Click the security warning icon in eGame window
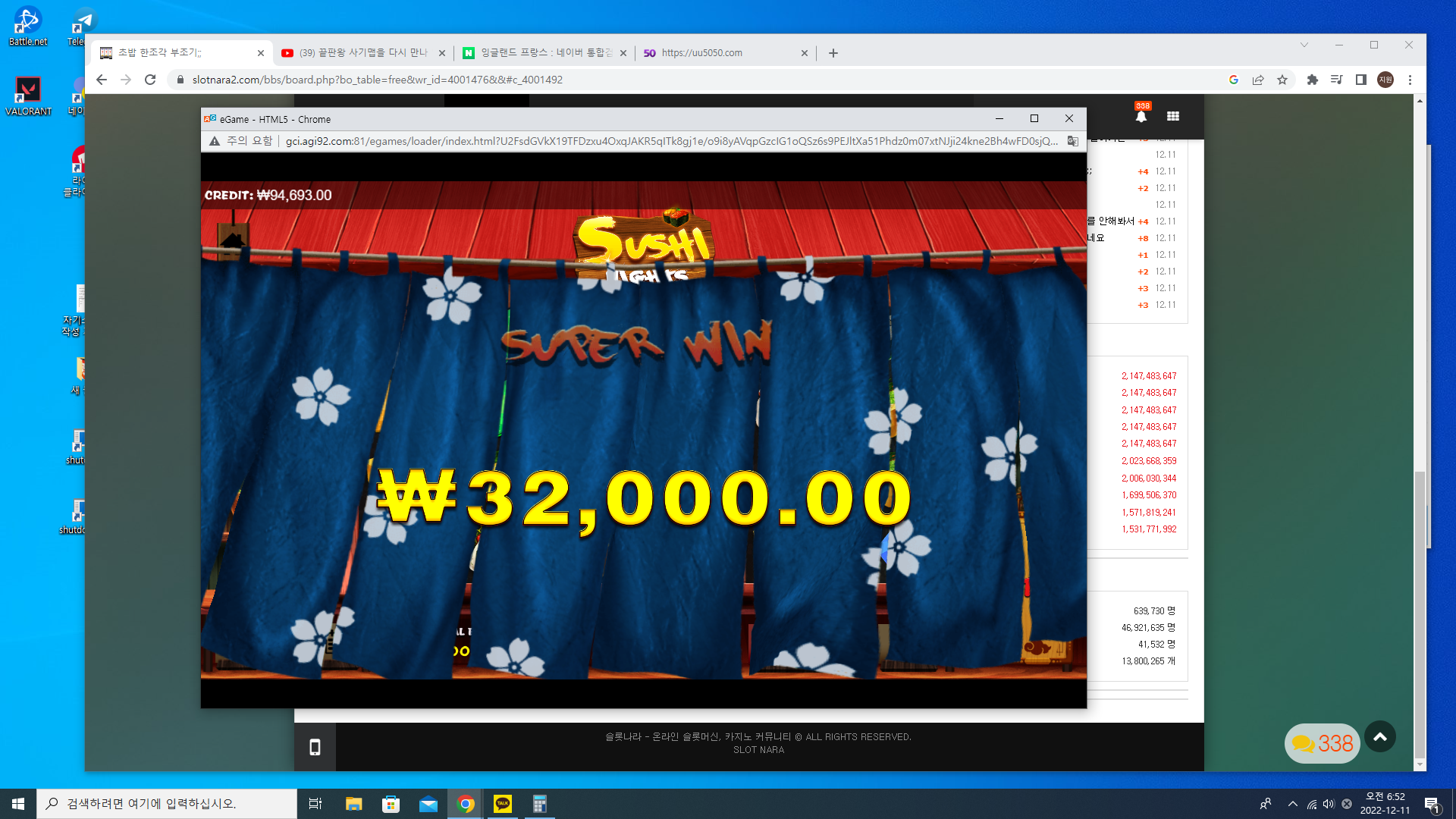This screenshot has height=819, width=1456. pyautogui.click(x=215, y=141)
